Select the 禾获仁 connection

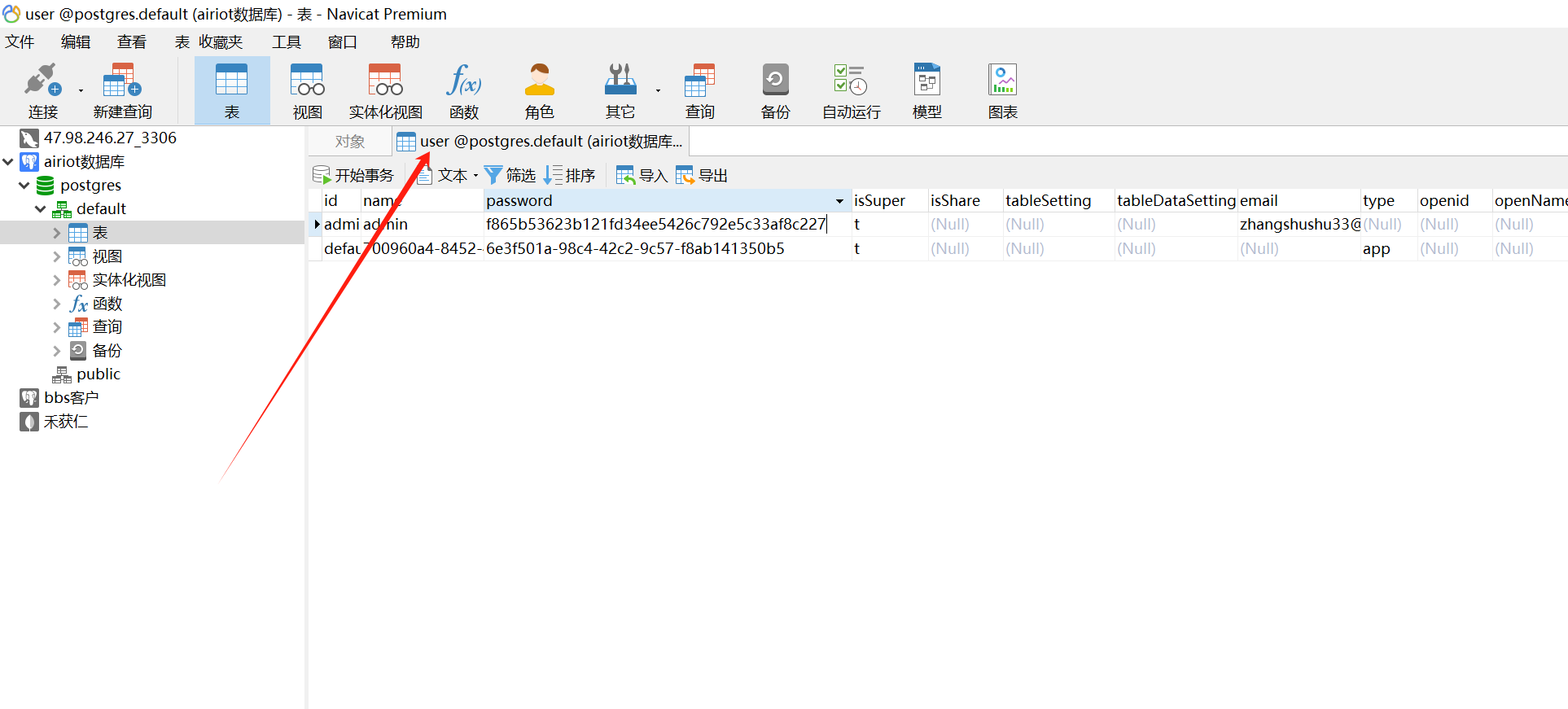pyautogui.click(x=66, y=421)
